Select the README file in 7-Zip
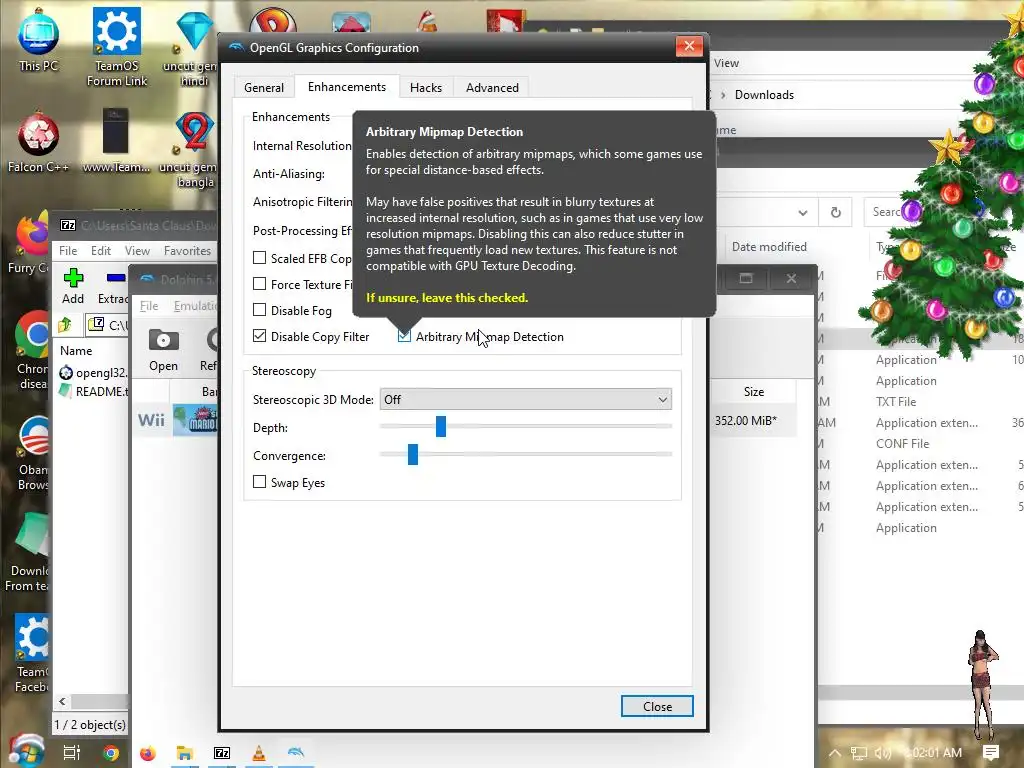Image resolution: width=1024 pixels, height=768 pixels. pos(93,391)
